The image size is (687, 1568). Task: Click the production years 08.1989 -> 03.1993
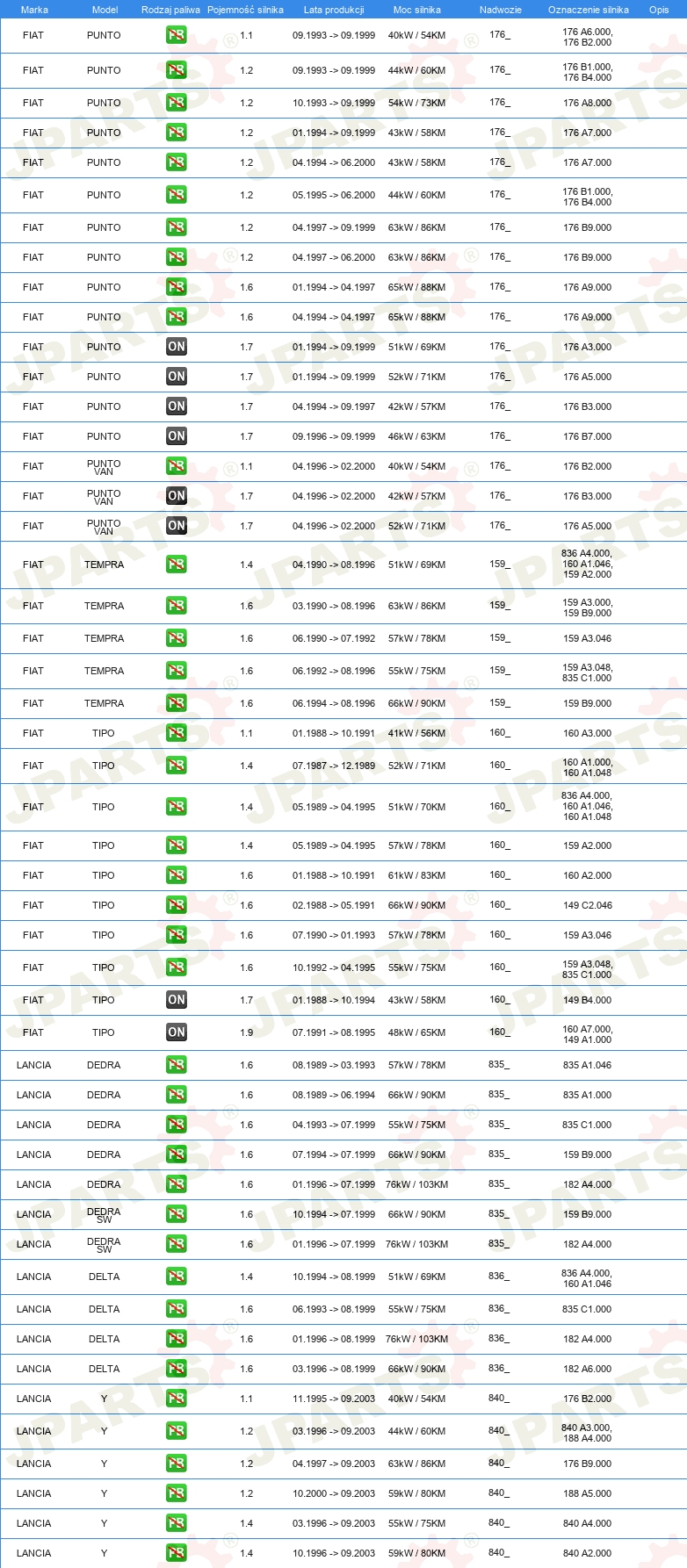334,1065
